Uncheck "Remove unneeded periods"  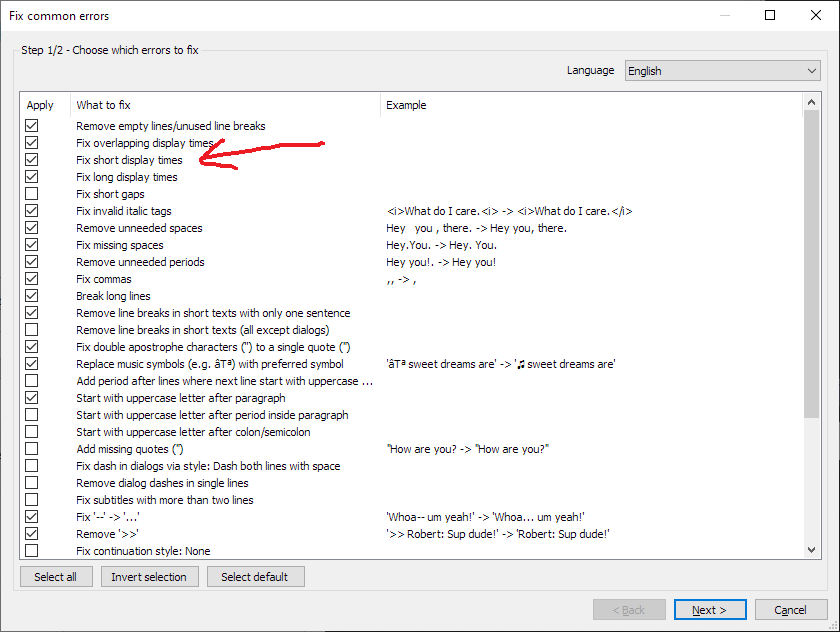pos(31,262)
